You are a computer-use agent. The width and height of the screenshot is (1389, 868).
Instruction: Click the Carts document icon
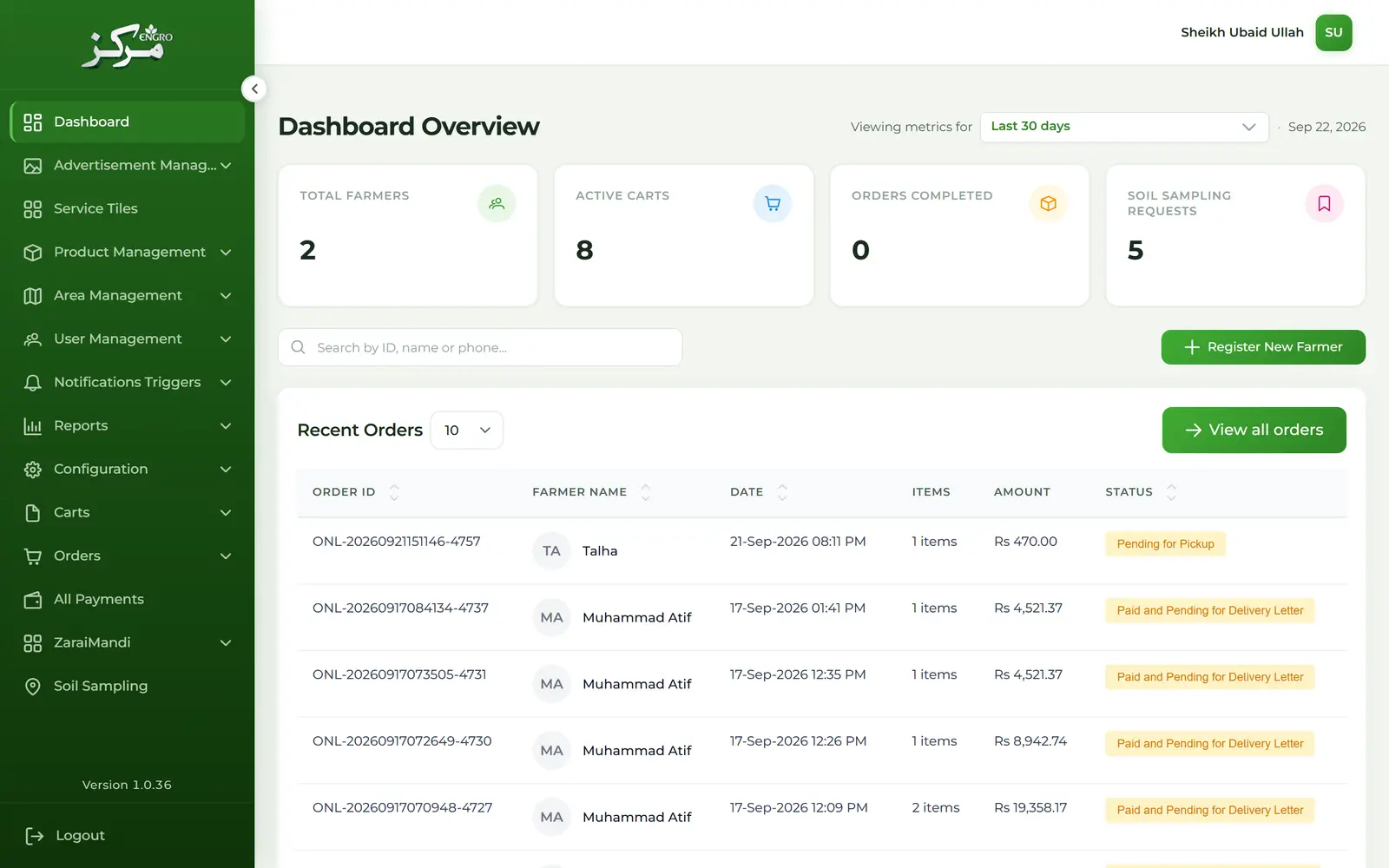pyautogui.click(x=33, y=513)
